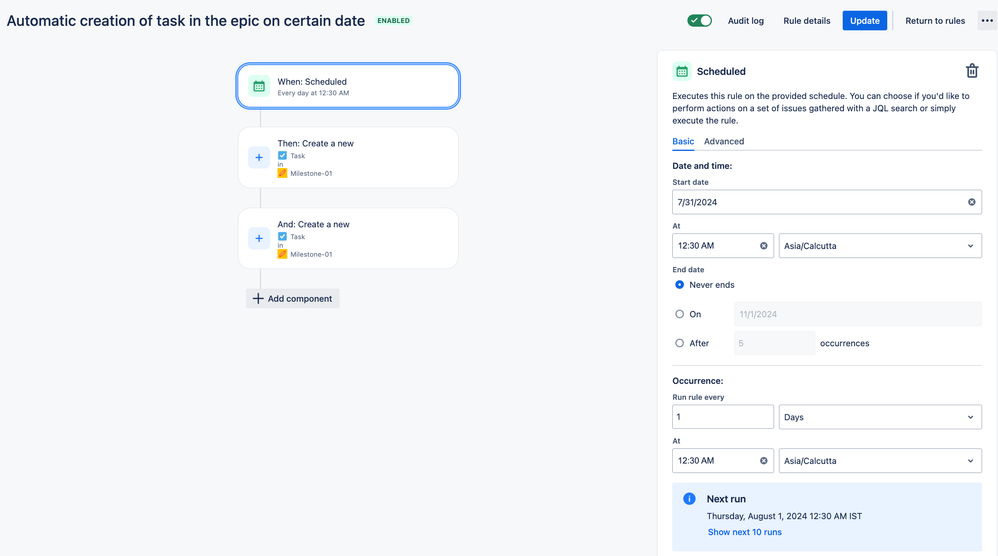Select the Never ends radio option

pyautogui.click(x=679, y=284)
